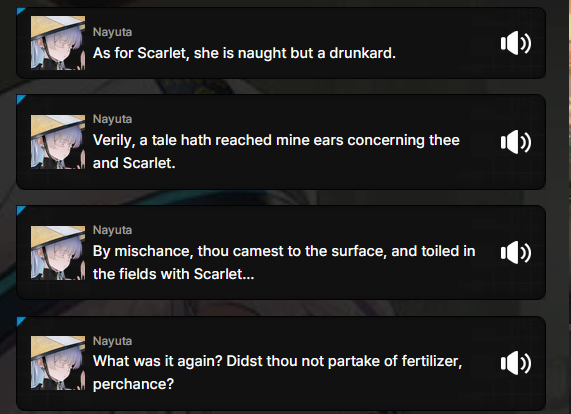Play audio for the 'partake of fertilizer' line

(516, 363)
